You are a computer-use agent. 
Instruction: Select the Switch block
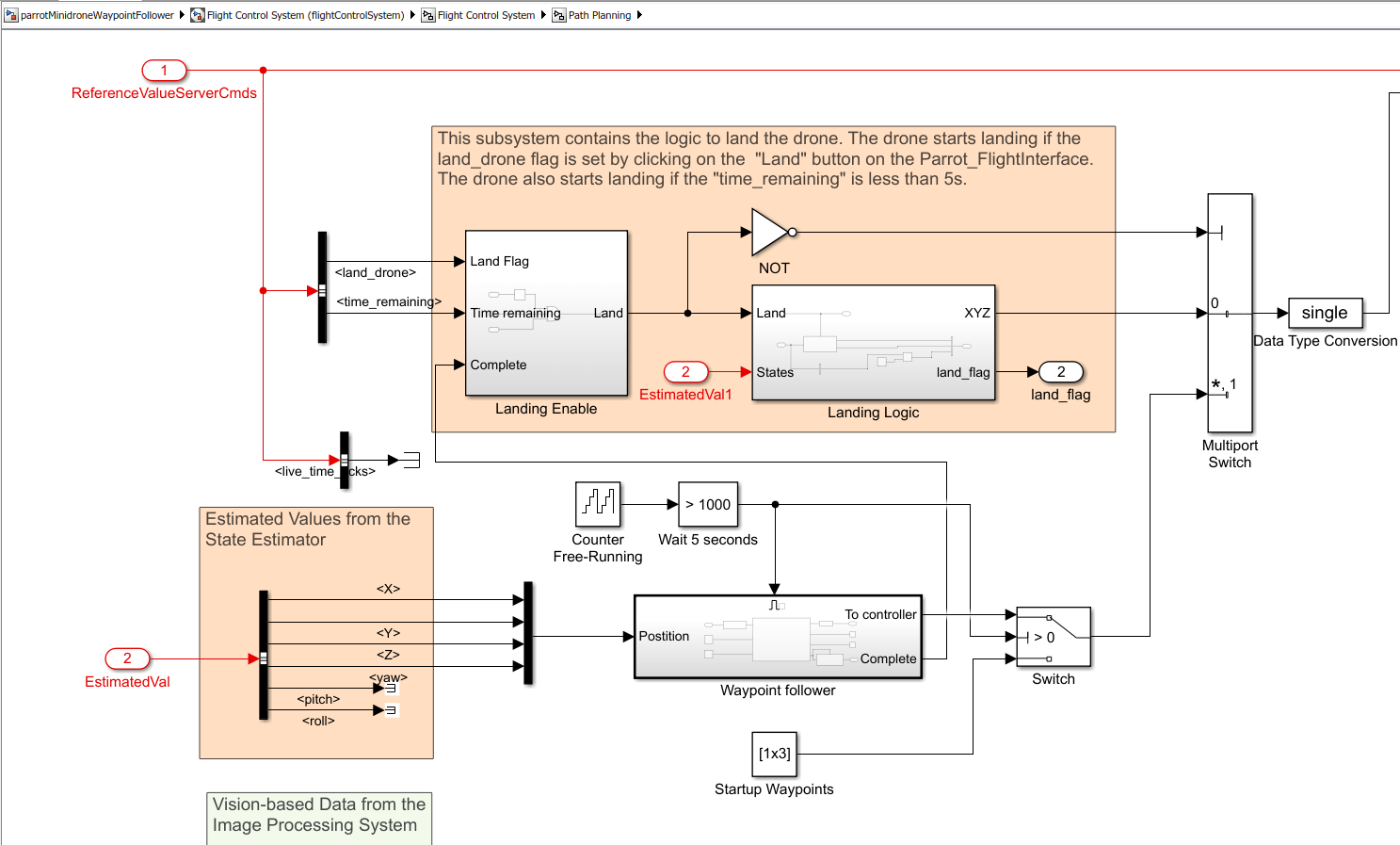click(1053, 637)
